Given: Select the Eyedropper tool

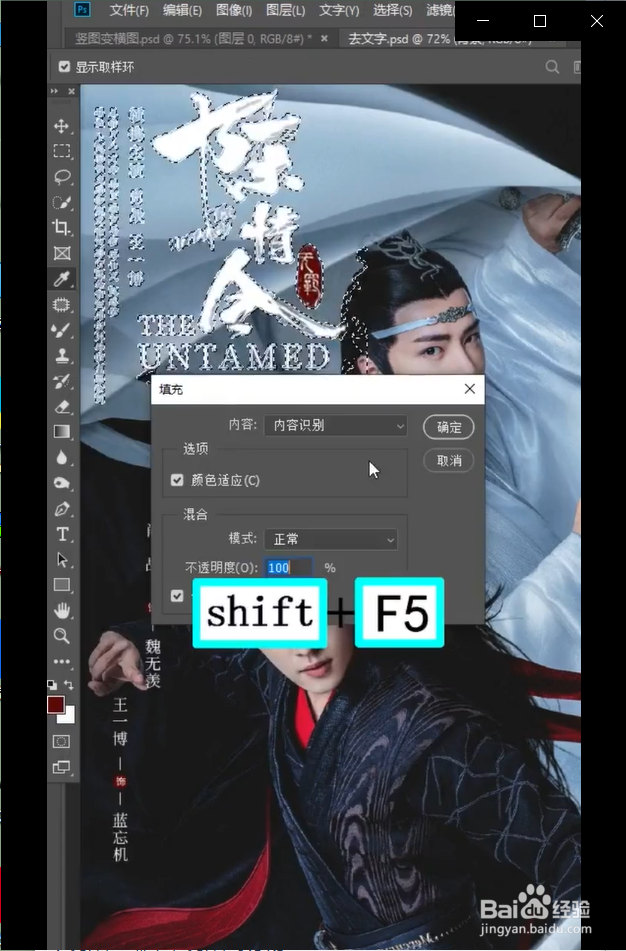Looking at the screenshot, I should click(61, 279).
